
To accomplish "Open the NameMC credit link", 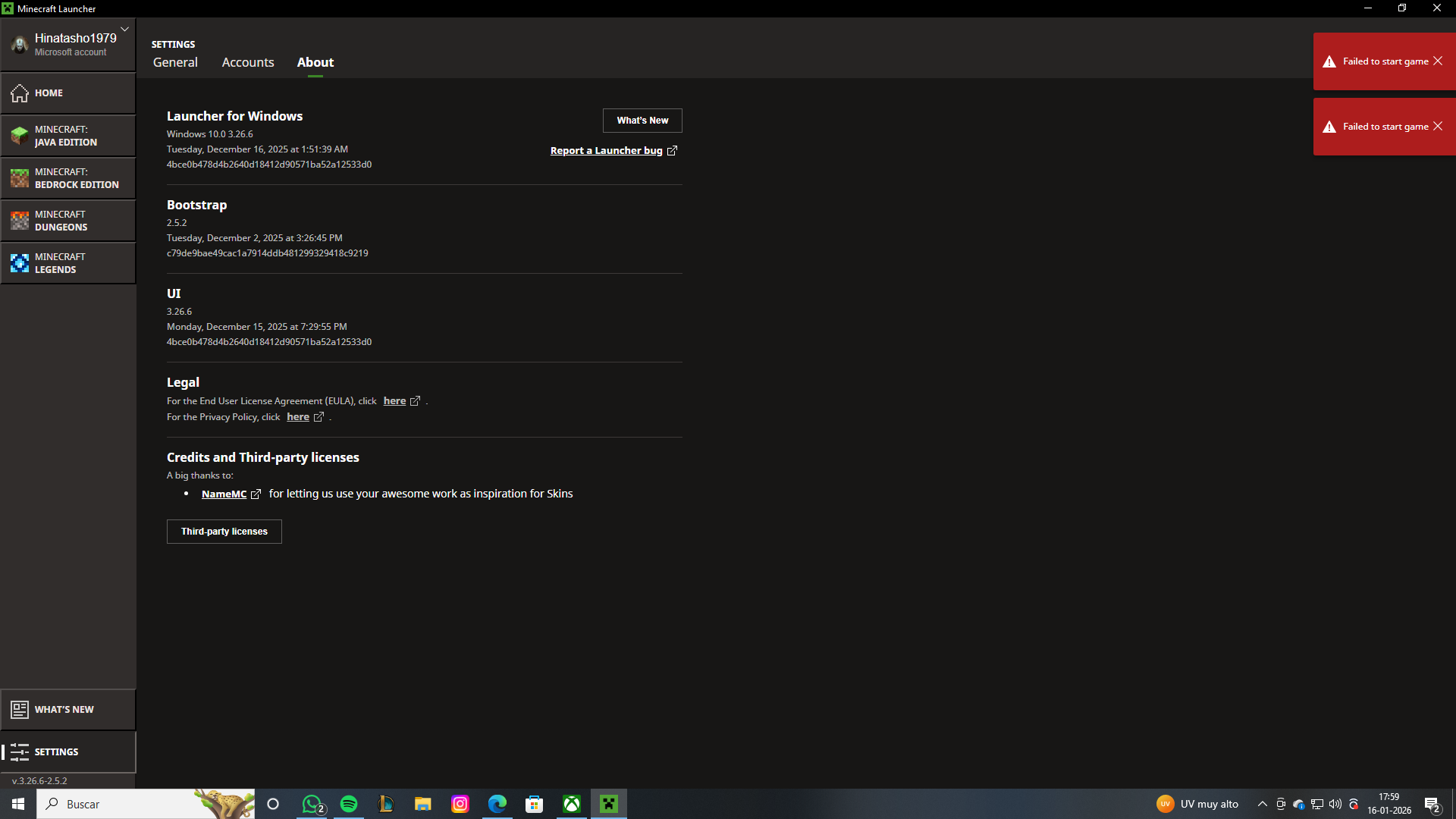I will 224,494.
